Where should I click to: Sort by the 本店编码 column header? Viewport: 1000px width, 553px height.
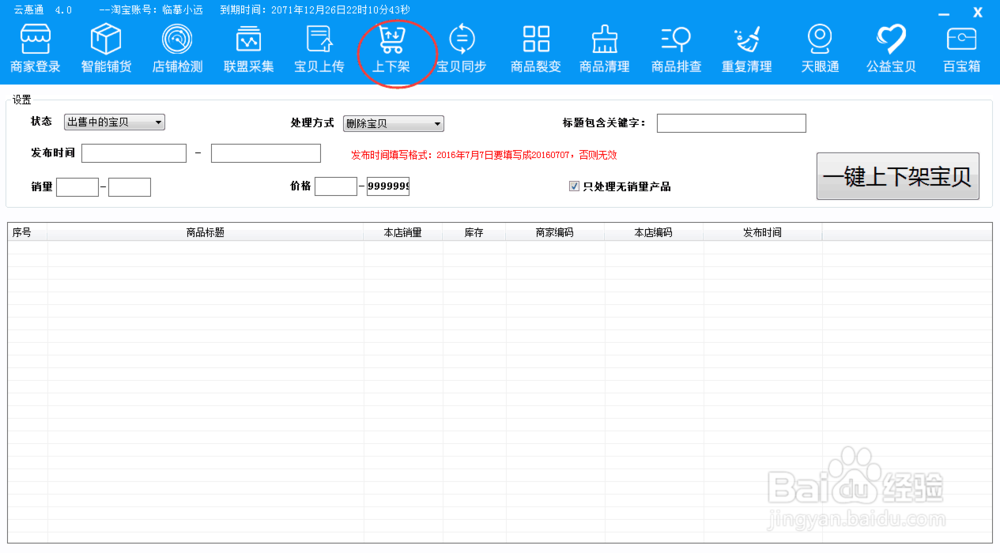tap(654, 232)
